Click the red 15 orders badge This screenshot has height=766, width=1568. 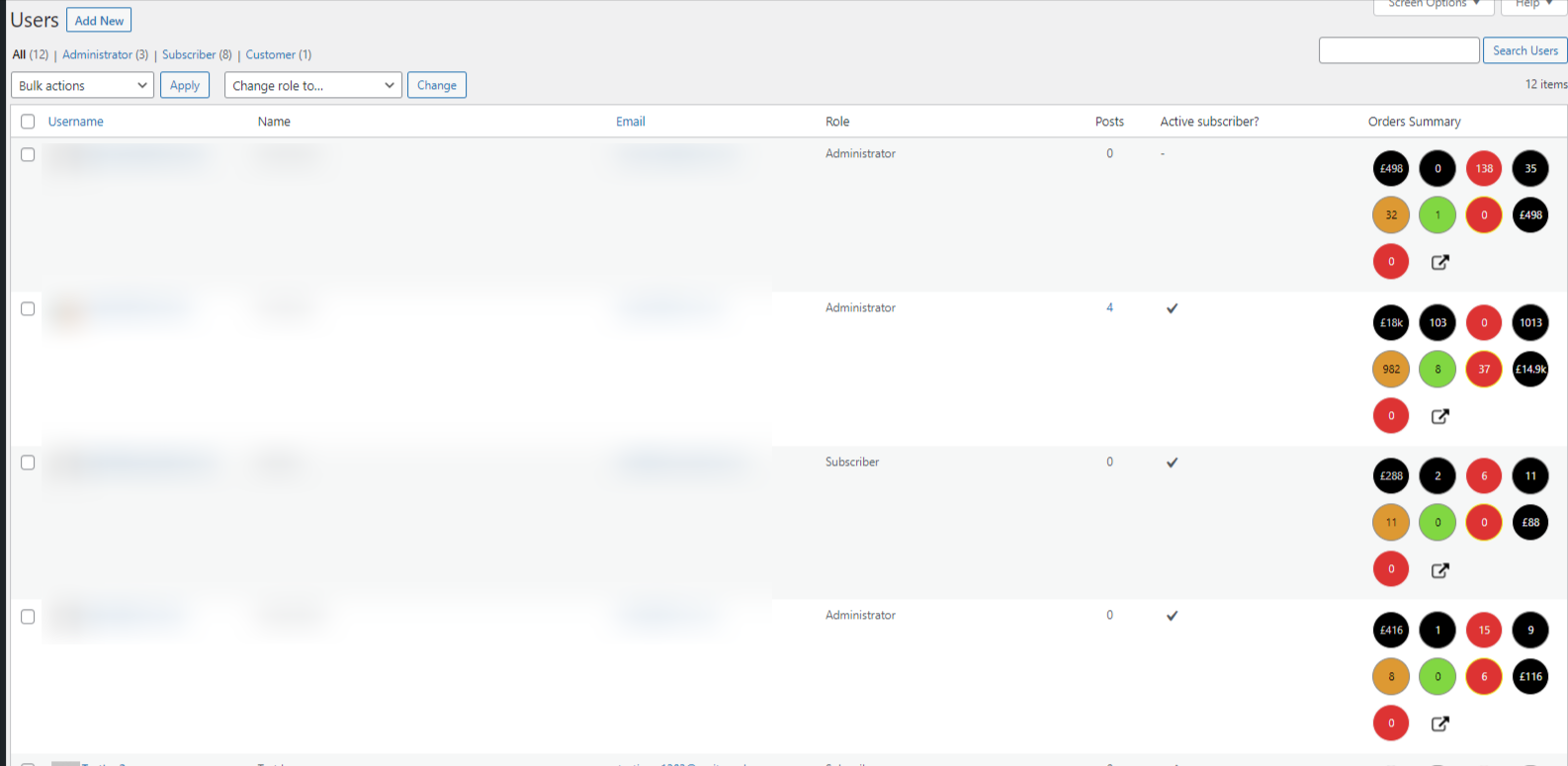click(1484, 630)
